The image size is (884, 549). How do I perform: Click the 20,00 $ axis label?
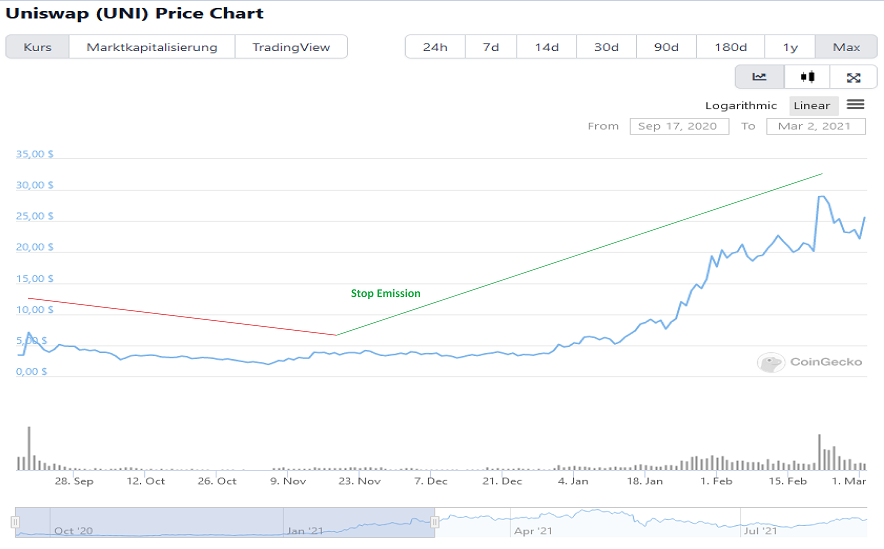click(34, 247)
